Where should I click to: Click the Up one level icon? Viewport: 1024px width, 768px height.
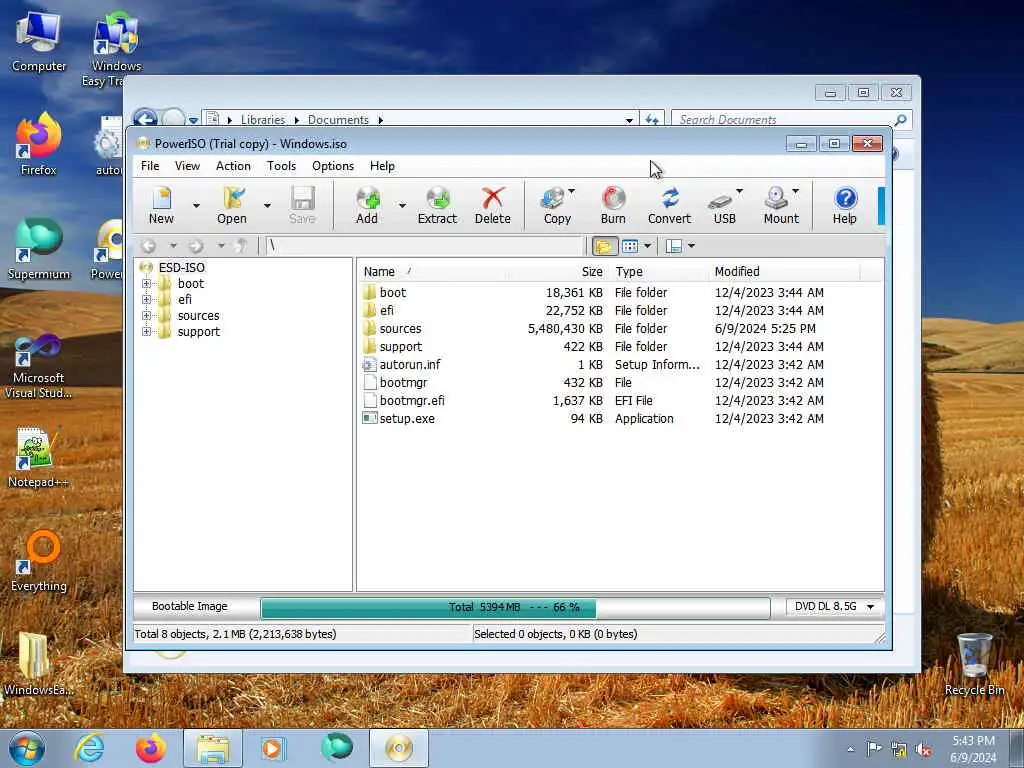coord(242,246)
